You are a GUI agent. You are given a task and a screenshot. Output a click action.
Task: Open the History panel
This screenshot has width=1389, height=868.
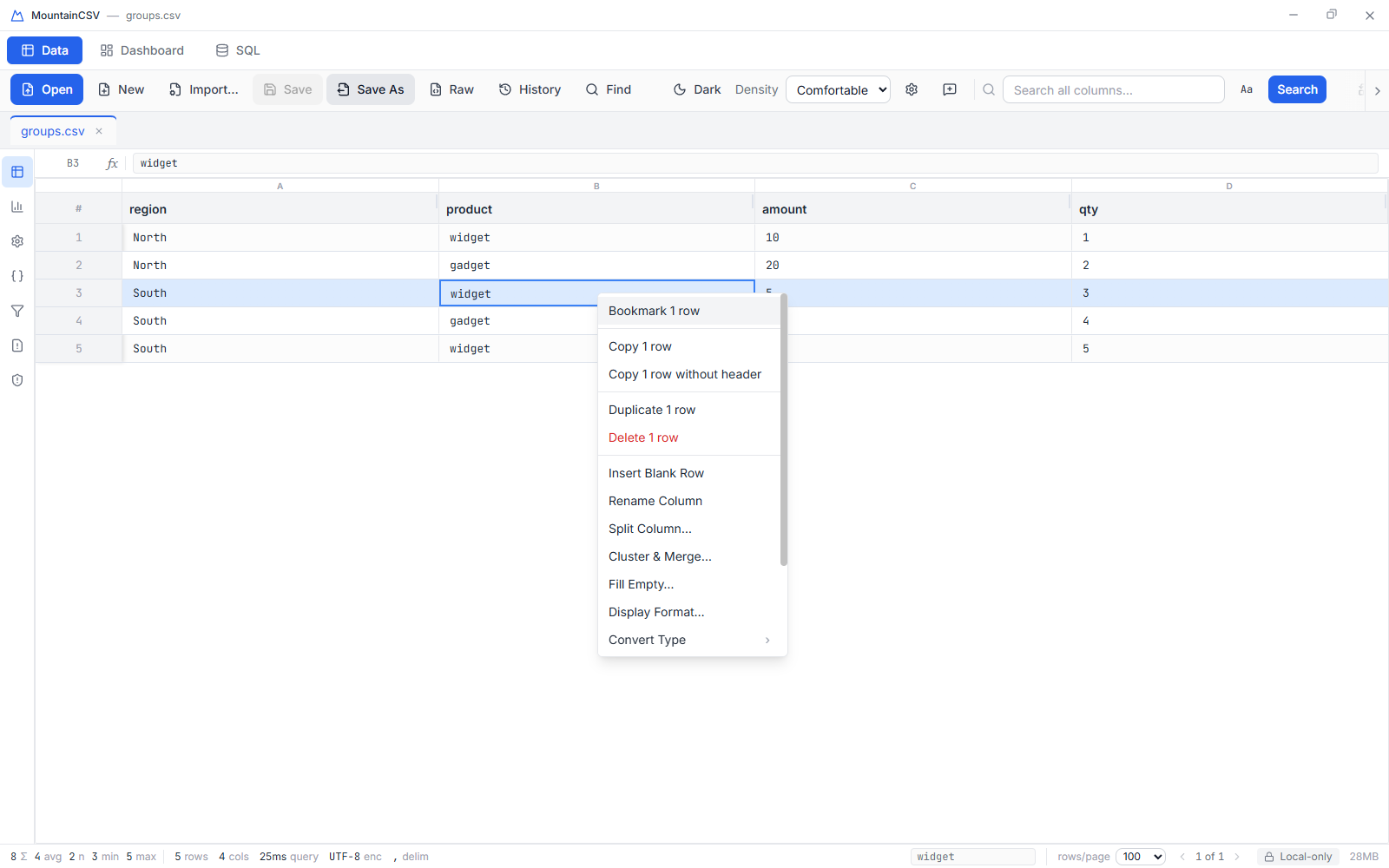(530, 89)
